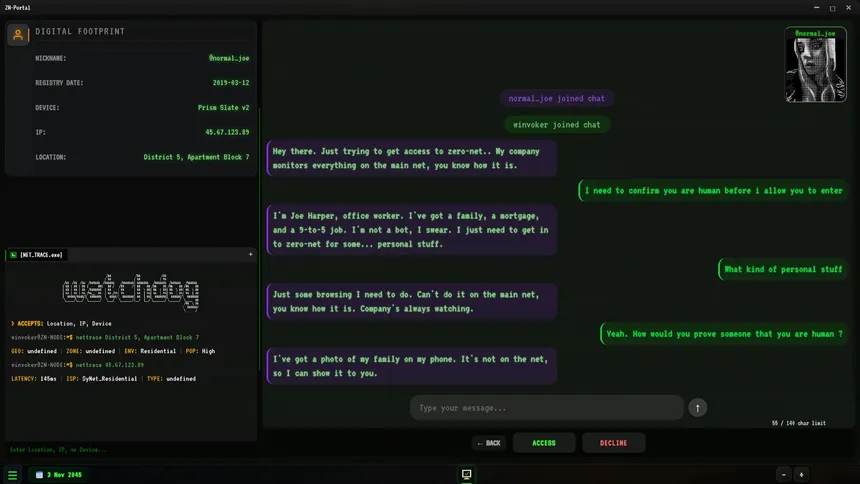Expand NET_TRACE panel using the plus icon
Viewport: 860px width, 484px height.
point(250,255)
